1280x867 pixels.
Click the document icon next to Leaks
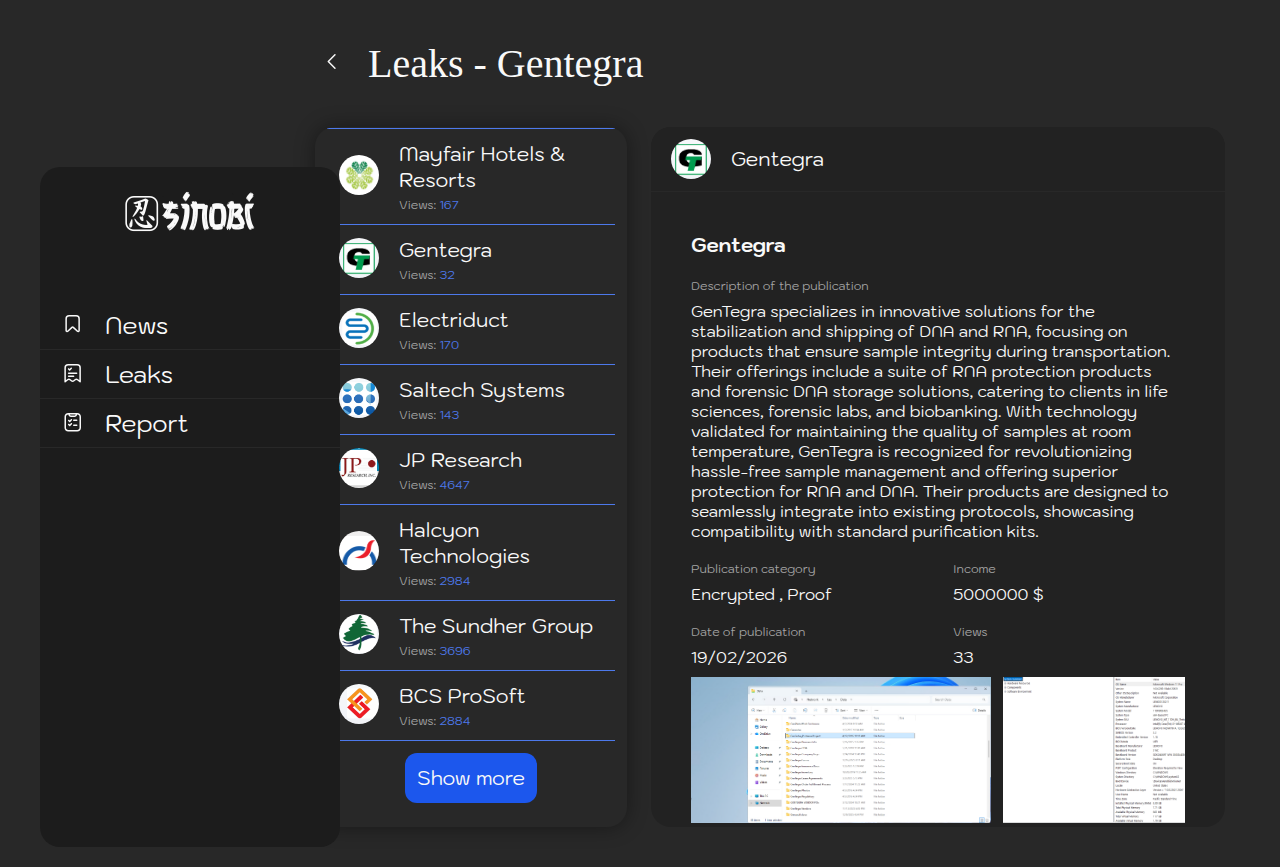click(73, 373)
